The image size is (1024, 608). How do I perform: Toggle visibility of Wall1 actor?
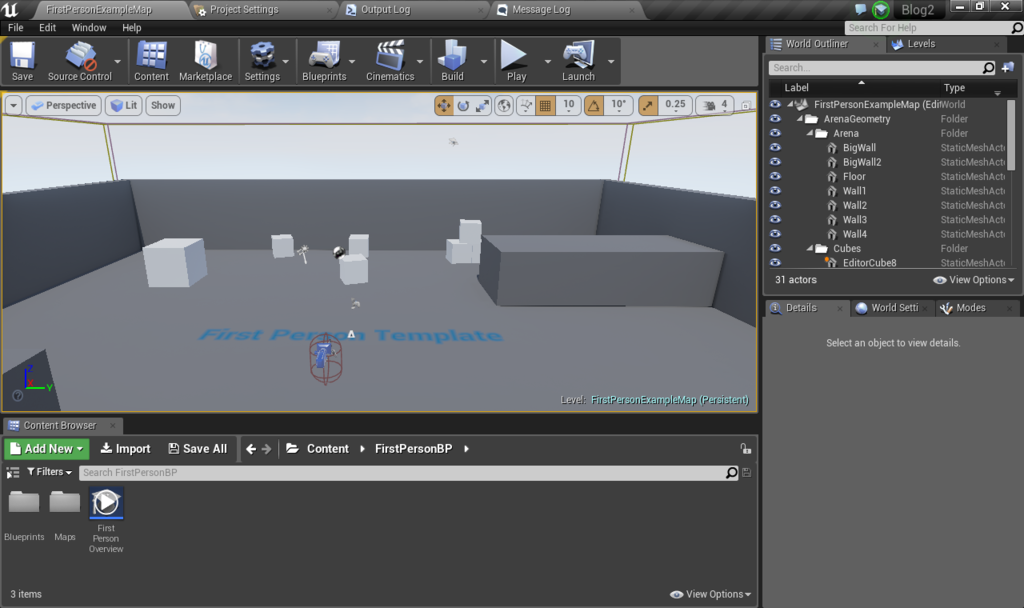[775, 191]
